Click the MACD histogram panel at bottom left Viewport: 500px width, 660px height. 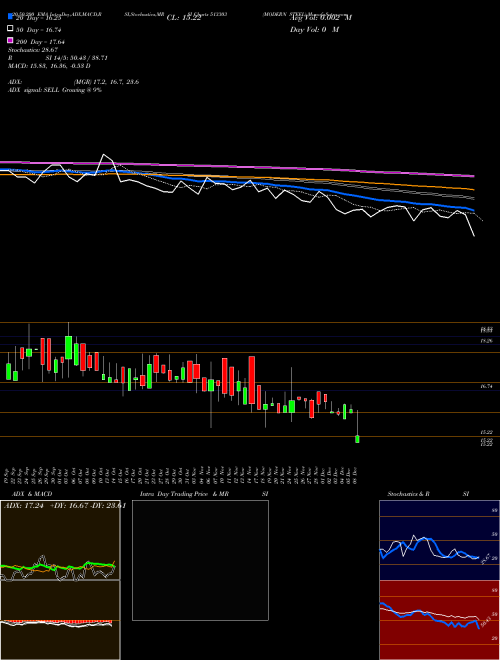(60, 620)
